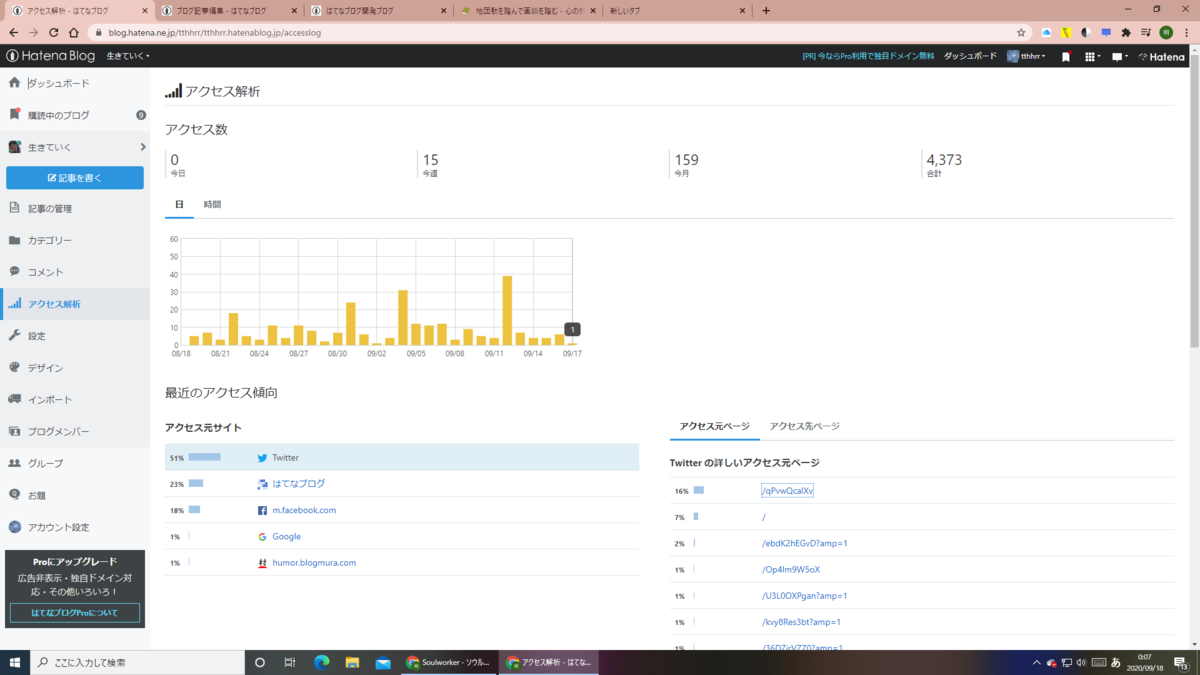Click the Hatena Blog logo

pyautogui.click(x=49, y=56)
